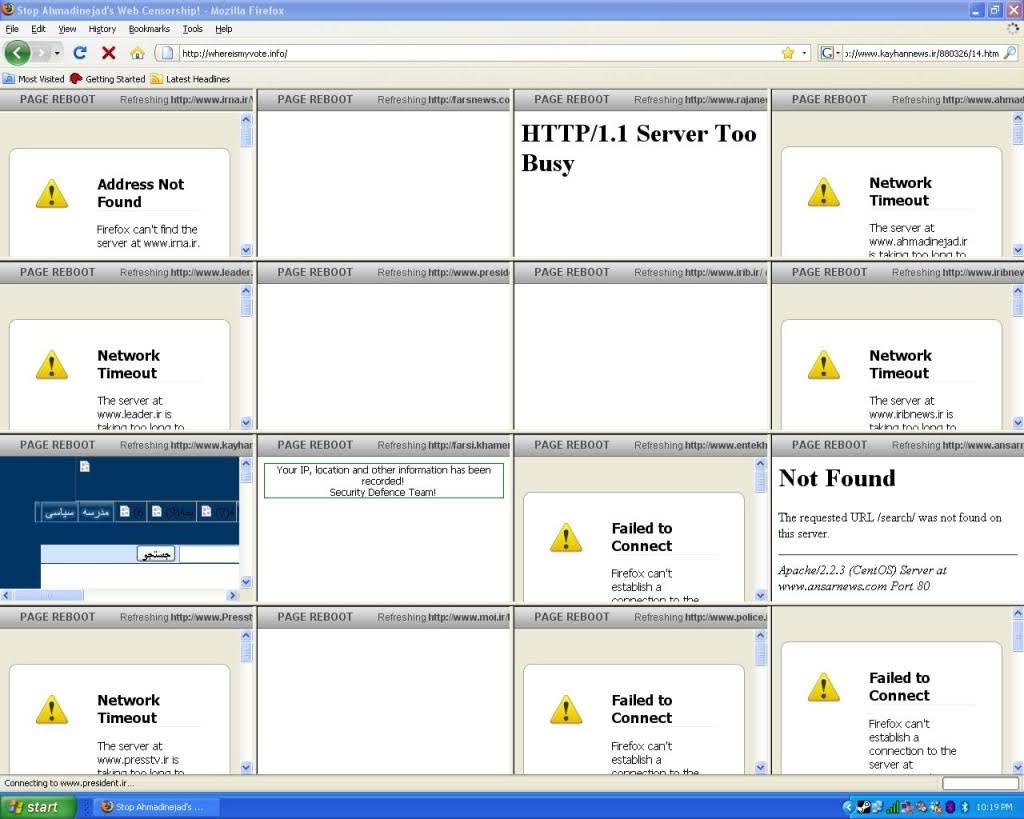
Task: Click the Firefox icon in the window title bar
Action: click(x=8, y=10)
